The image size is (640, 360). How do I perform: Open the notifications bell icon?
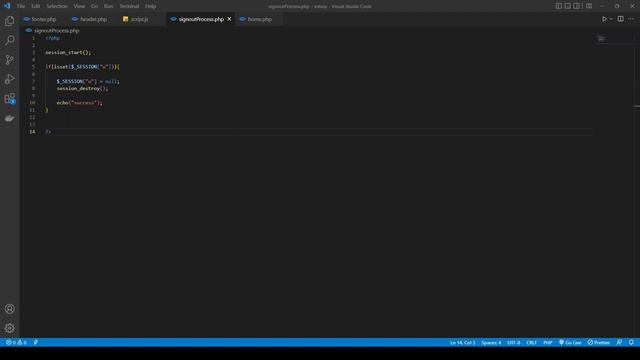tap(631, 342)
